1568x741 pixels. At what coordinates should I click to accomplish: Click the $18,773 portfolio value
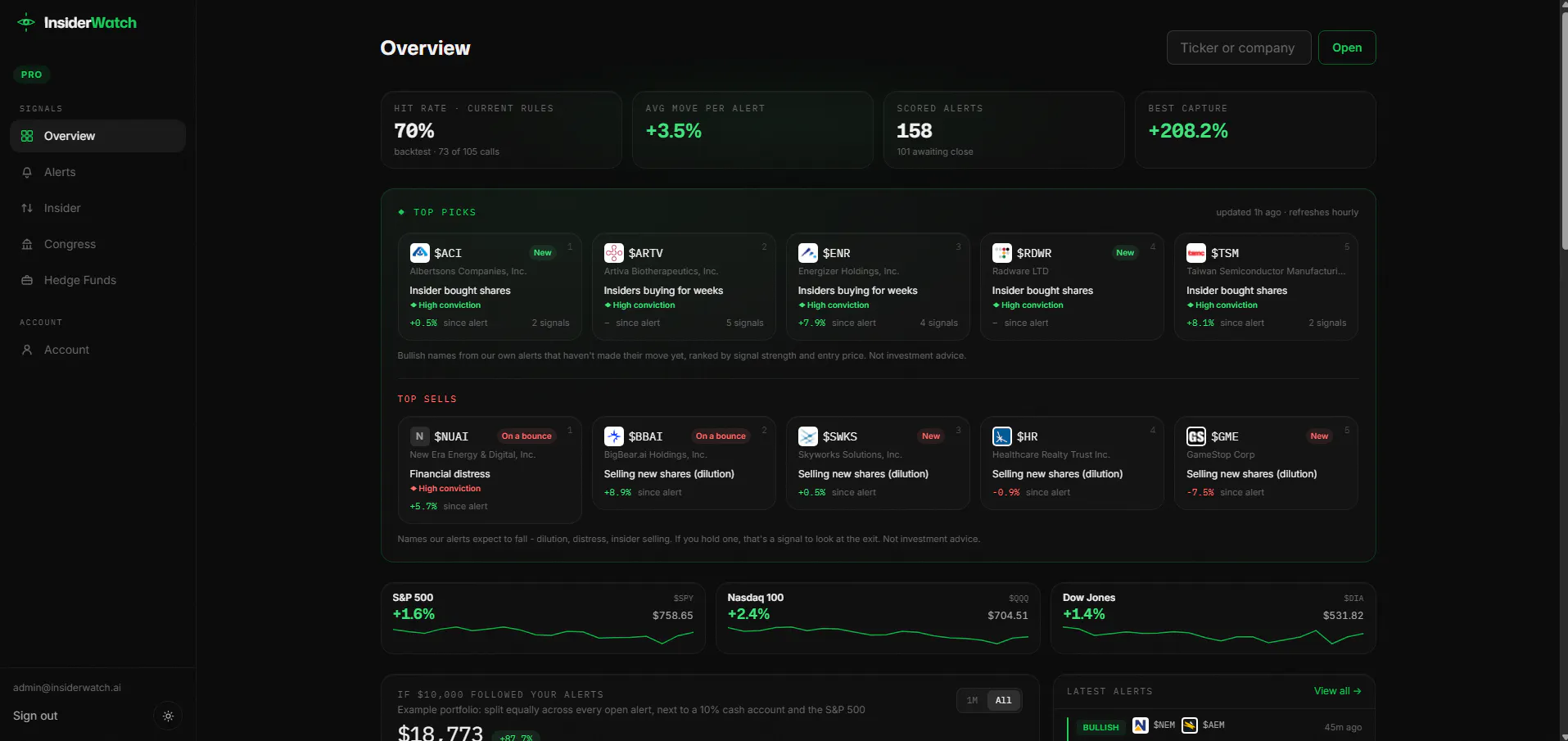pyautogui.click(x=441, y=733)
